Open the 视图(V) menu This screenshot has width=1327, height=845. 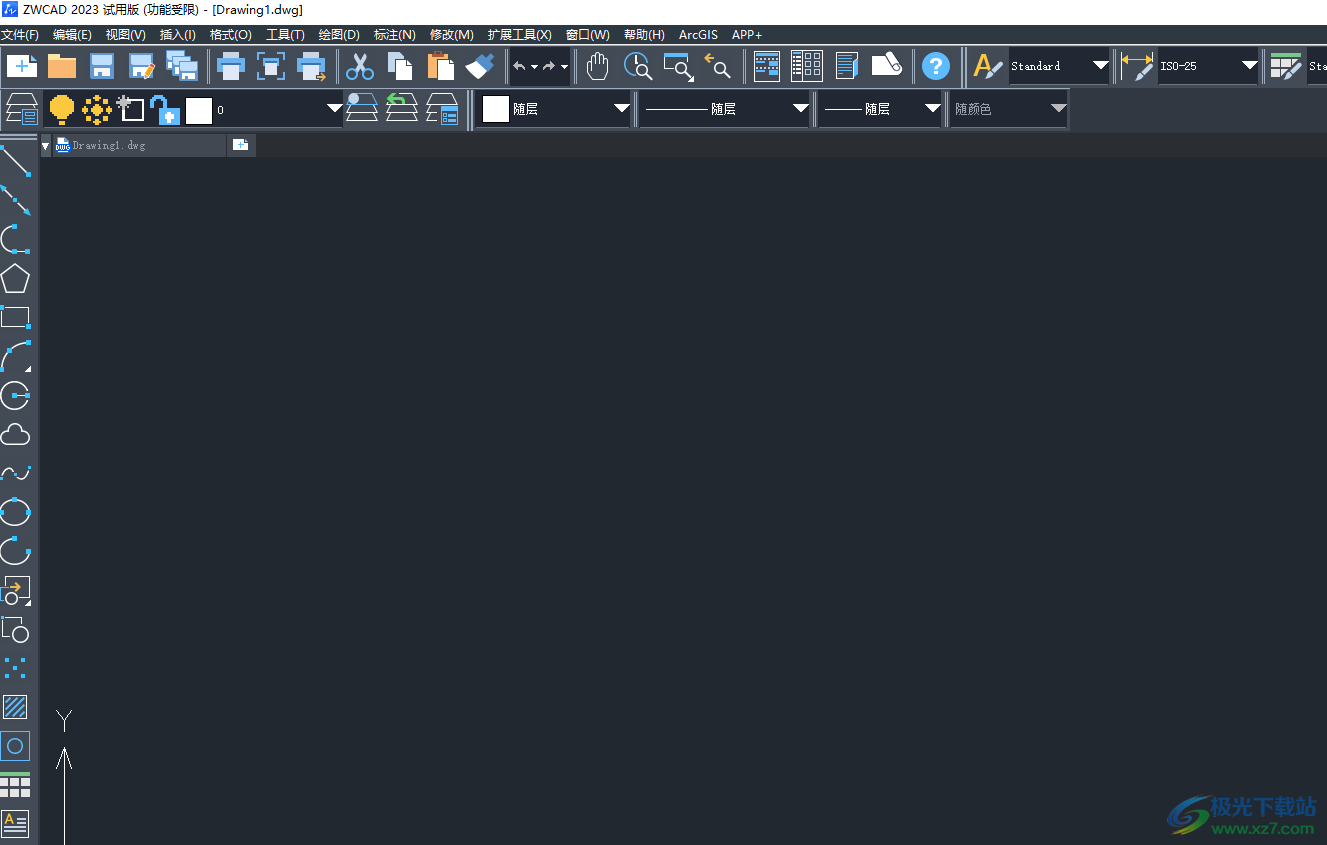point(126,35)
